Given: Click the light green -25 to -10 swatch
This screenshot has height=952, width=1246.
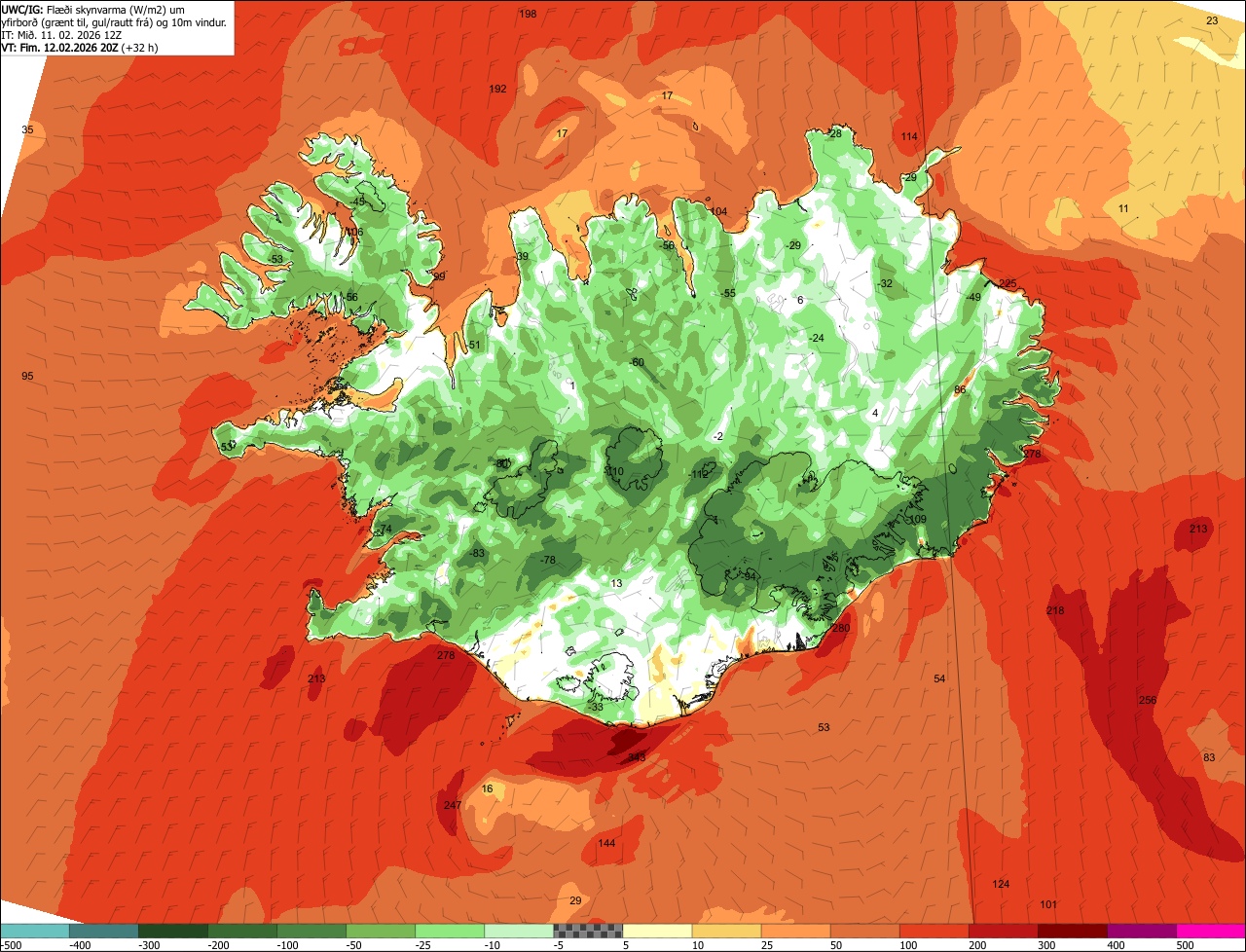Looking at the screenshot, I should 449,931.
